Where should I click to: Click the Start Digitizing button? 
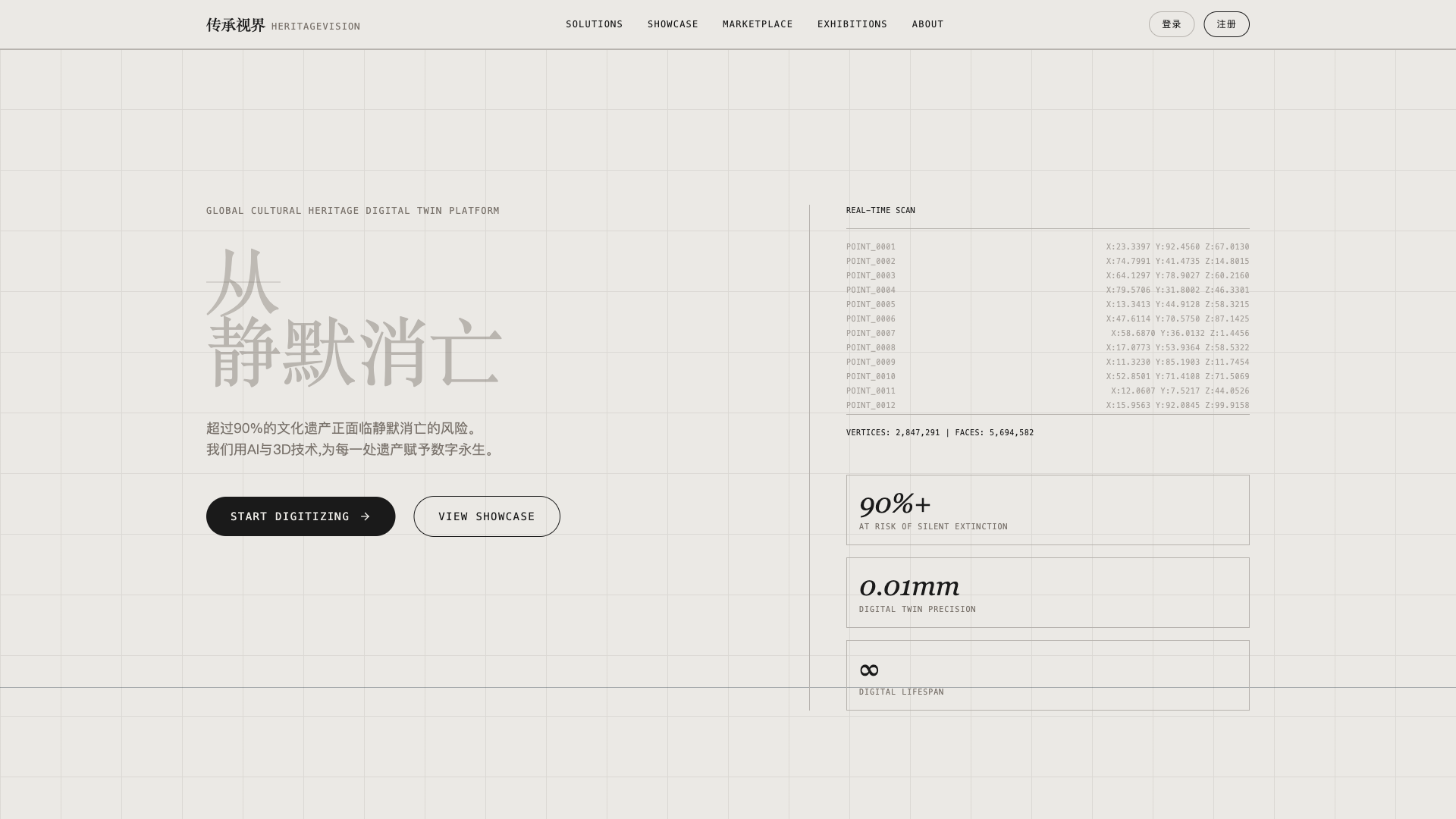(290, 516)
